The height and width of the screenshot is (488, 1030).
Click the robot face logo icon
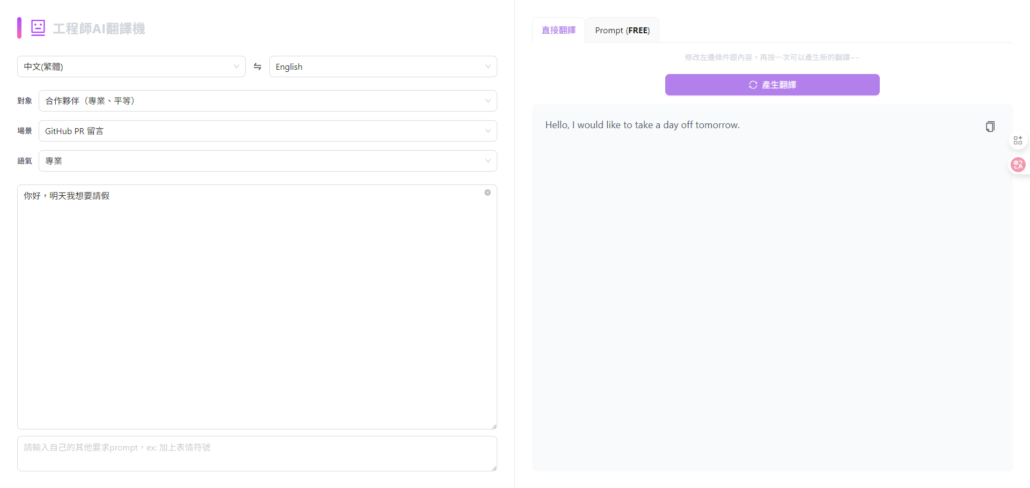(38, 28)
